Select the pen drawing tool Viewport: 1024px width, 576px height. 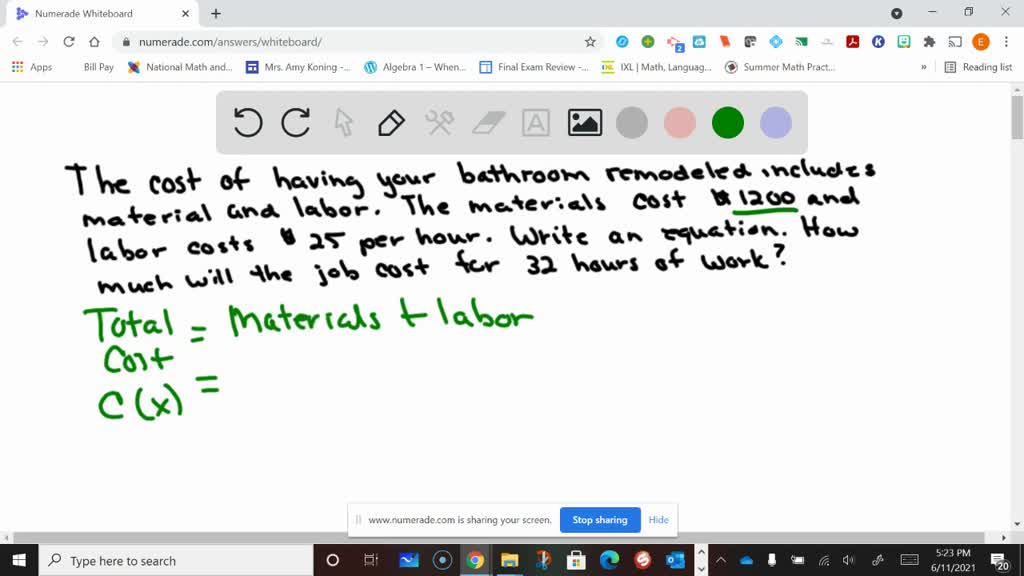click(391, 123)
